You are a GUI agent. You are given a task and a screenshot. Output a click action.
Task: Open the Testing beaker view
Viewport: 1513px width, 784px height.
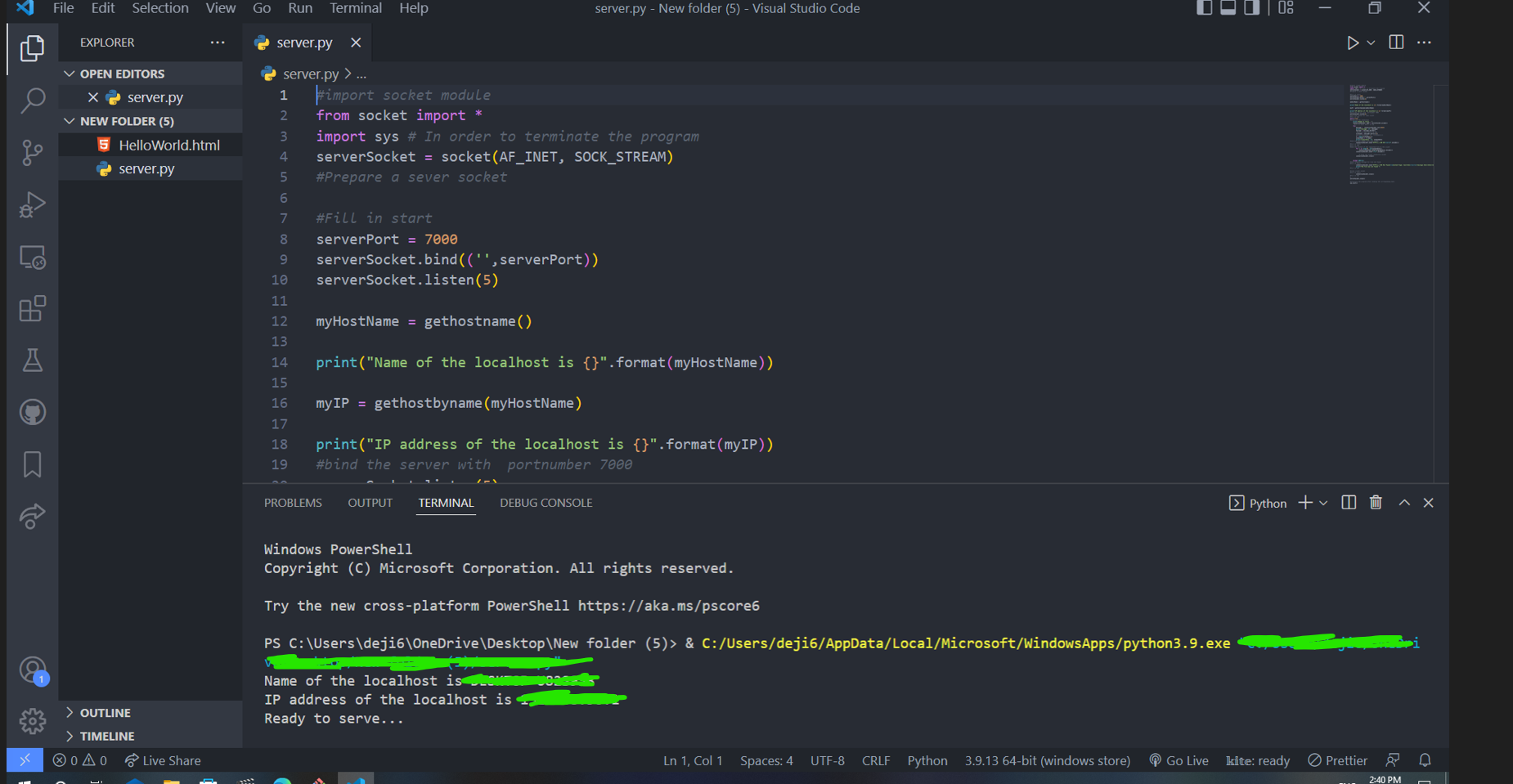pyautogui.click(x=32, y=361)
